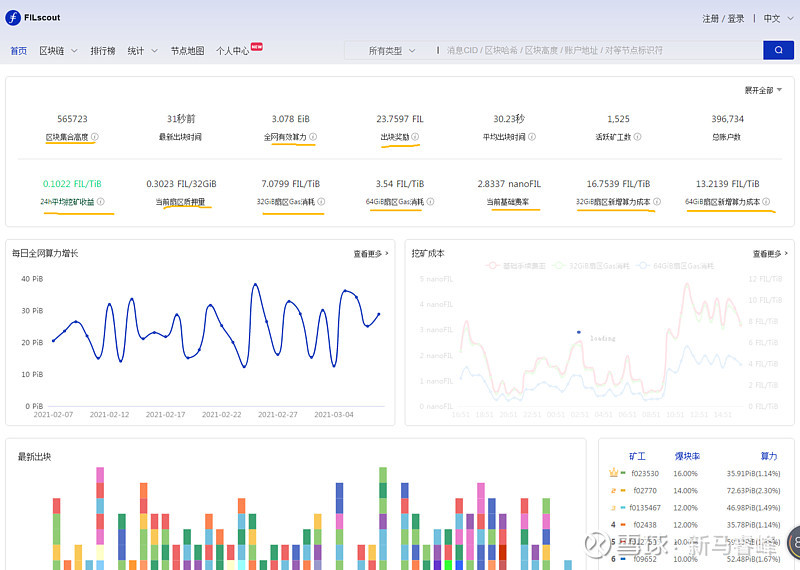800x570 pixels.
Task: Open info icon beside 64GiB扇区Gas消耗
Action: click(x=430, y=202)
